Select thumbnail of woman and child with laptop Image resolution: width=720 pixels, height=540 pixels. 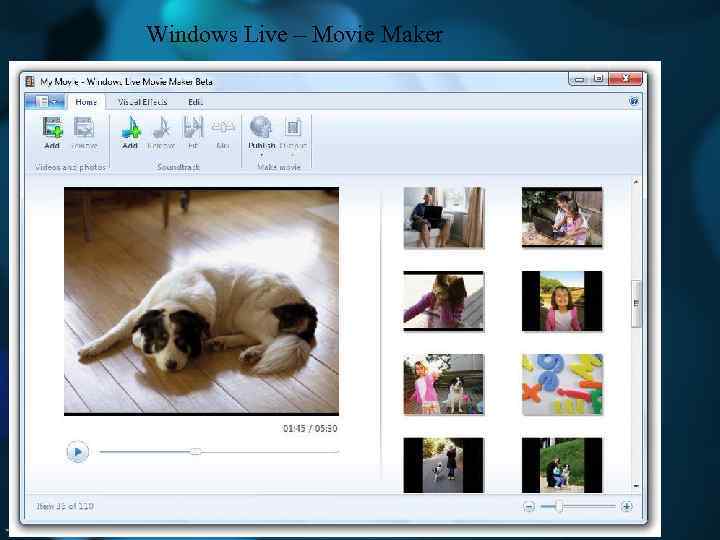(x=562, y=217)
